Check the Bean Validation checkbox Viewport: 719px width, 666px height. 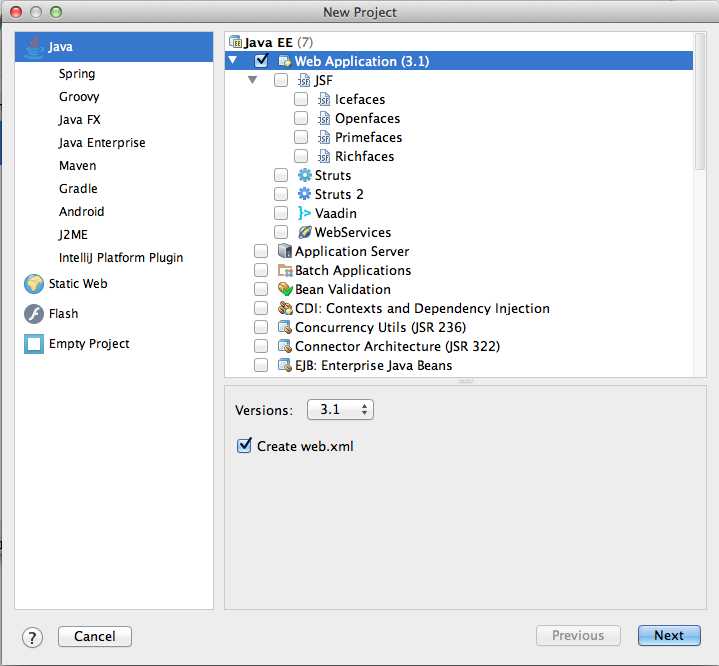tap(261, 289)
